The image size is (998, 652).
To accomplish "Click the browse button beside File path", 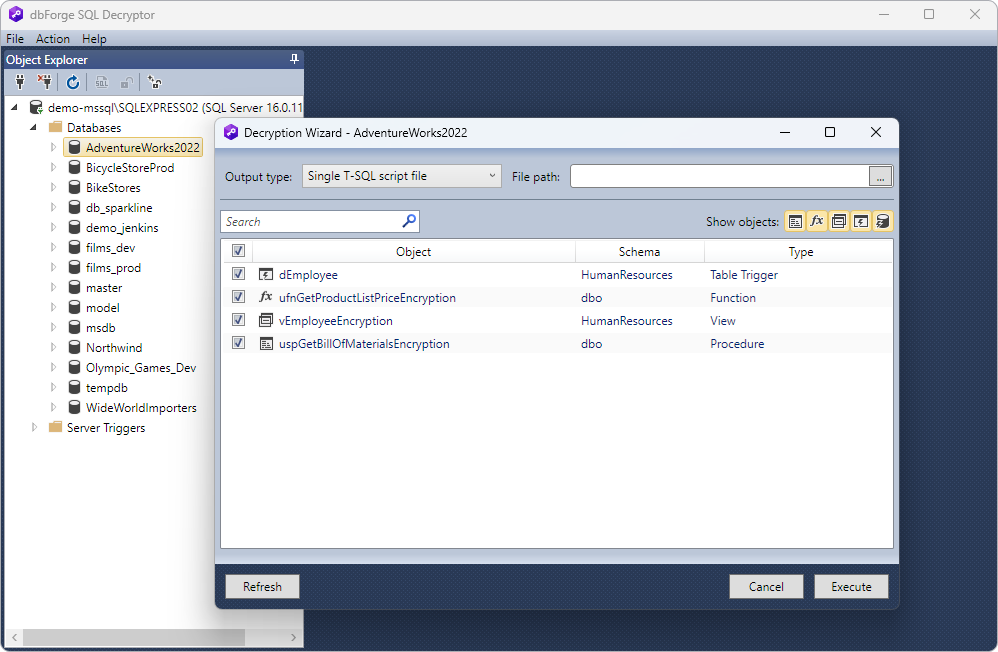I will pyautogui.click(x=880, y=176).
